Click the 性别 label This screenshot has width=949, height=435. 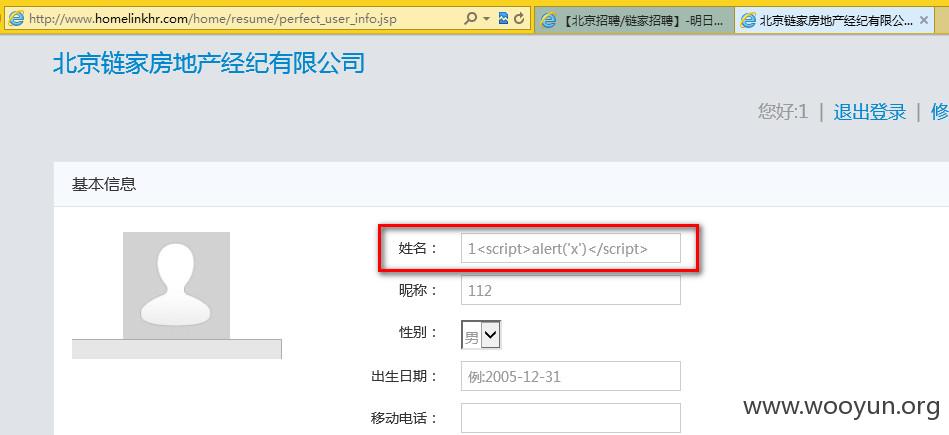418,333
